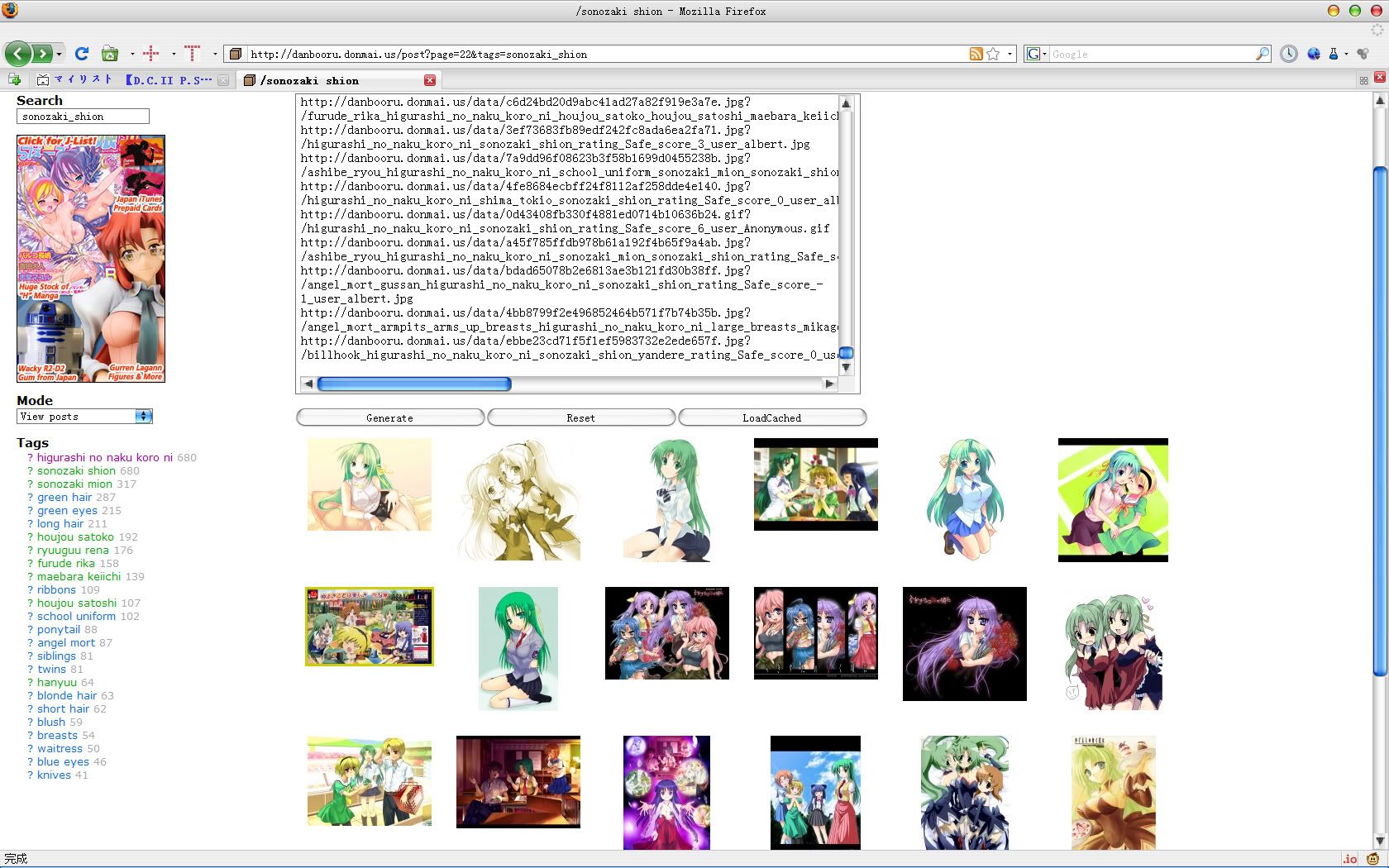Open the back/forward history dropdown arrow

pyautogui.click(x=60, y=54)
